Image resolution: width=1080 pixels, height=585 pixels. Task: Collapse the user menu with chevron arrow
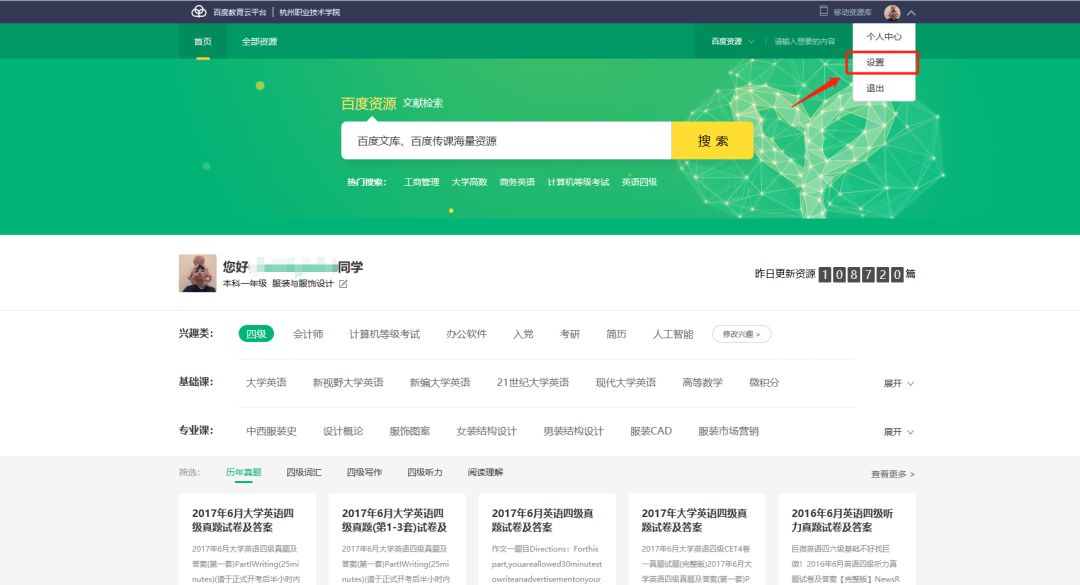tap(911, 12)
